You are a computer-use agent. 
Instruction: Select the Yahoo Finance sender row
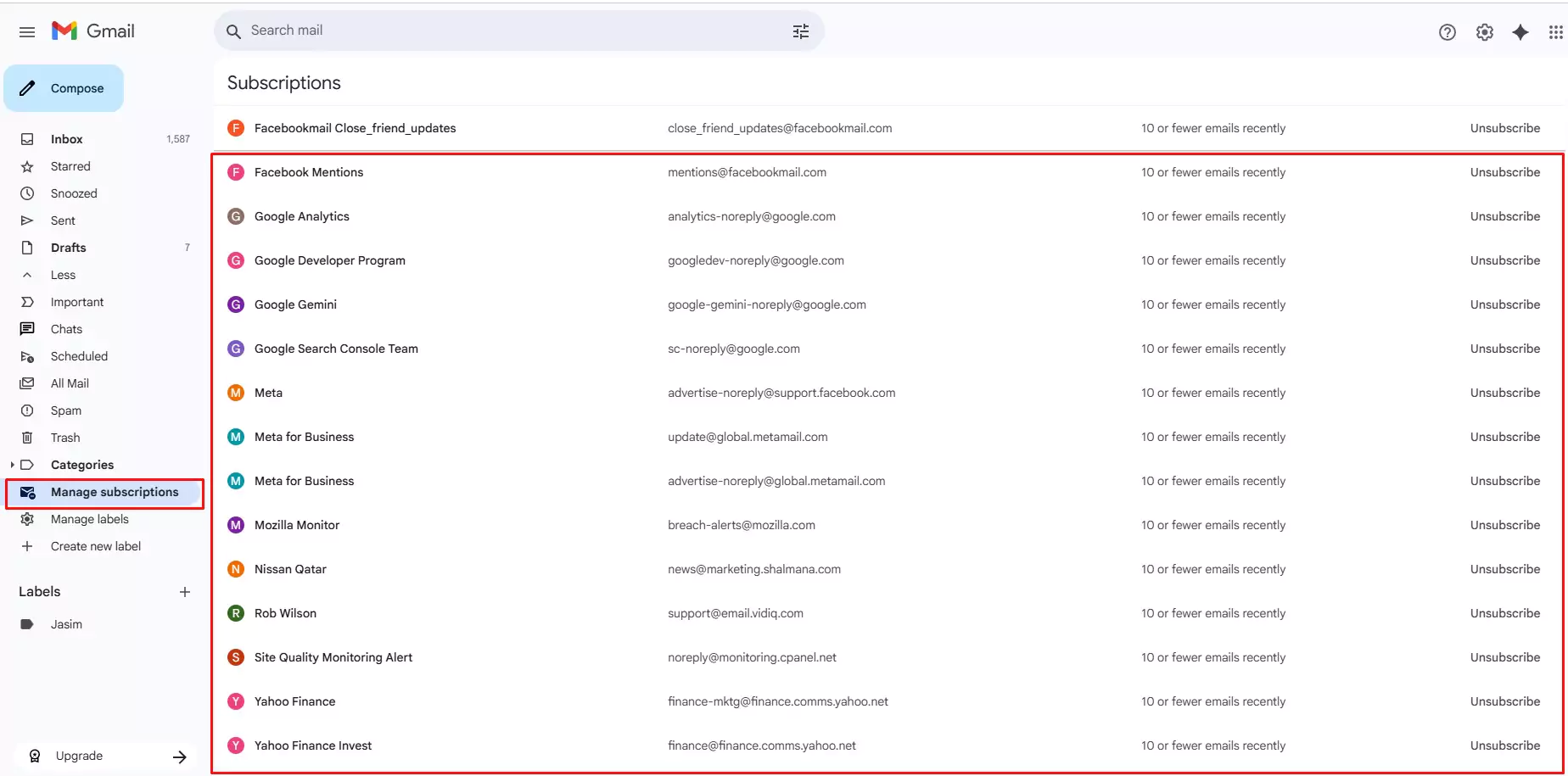click(x=887, y=701)
